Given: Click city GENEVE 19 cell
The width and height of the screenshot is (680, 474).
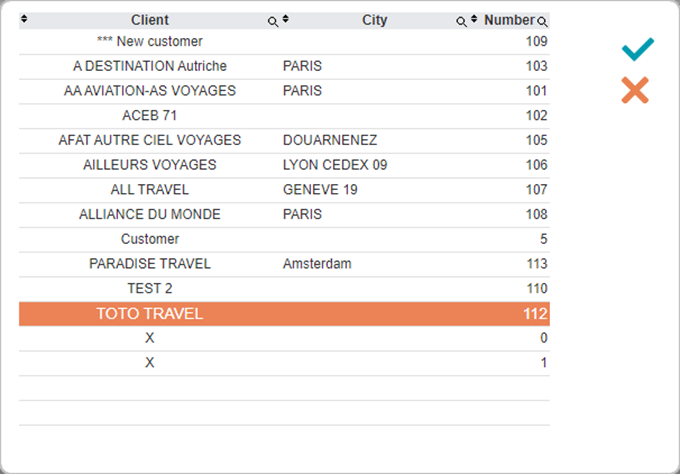Looking at the screenshot, I should (320, 190).
